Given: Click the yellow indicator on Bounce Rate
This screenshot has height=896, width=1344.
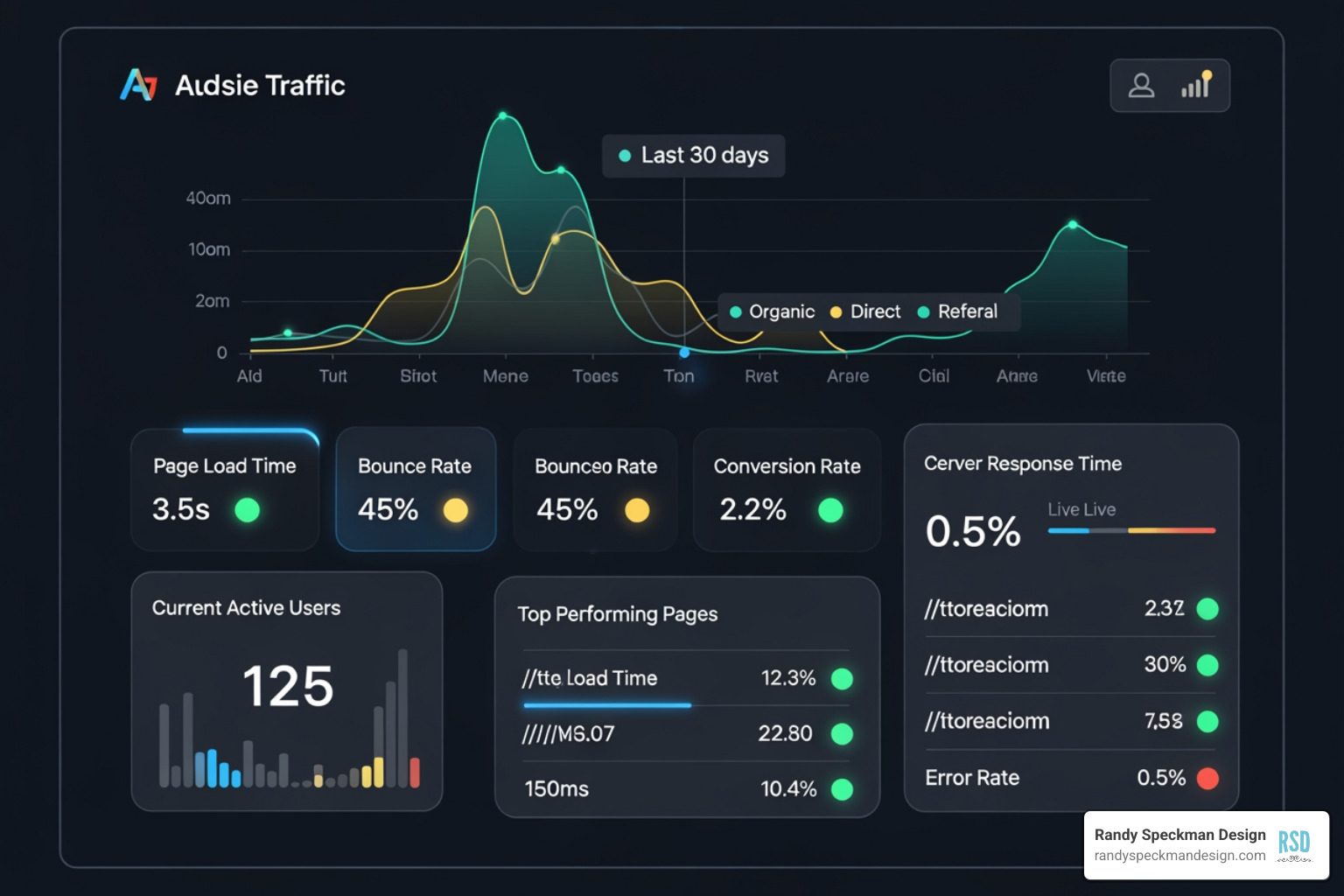Looking at the screenshot, I should pos(454,510).
